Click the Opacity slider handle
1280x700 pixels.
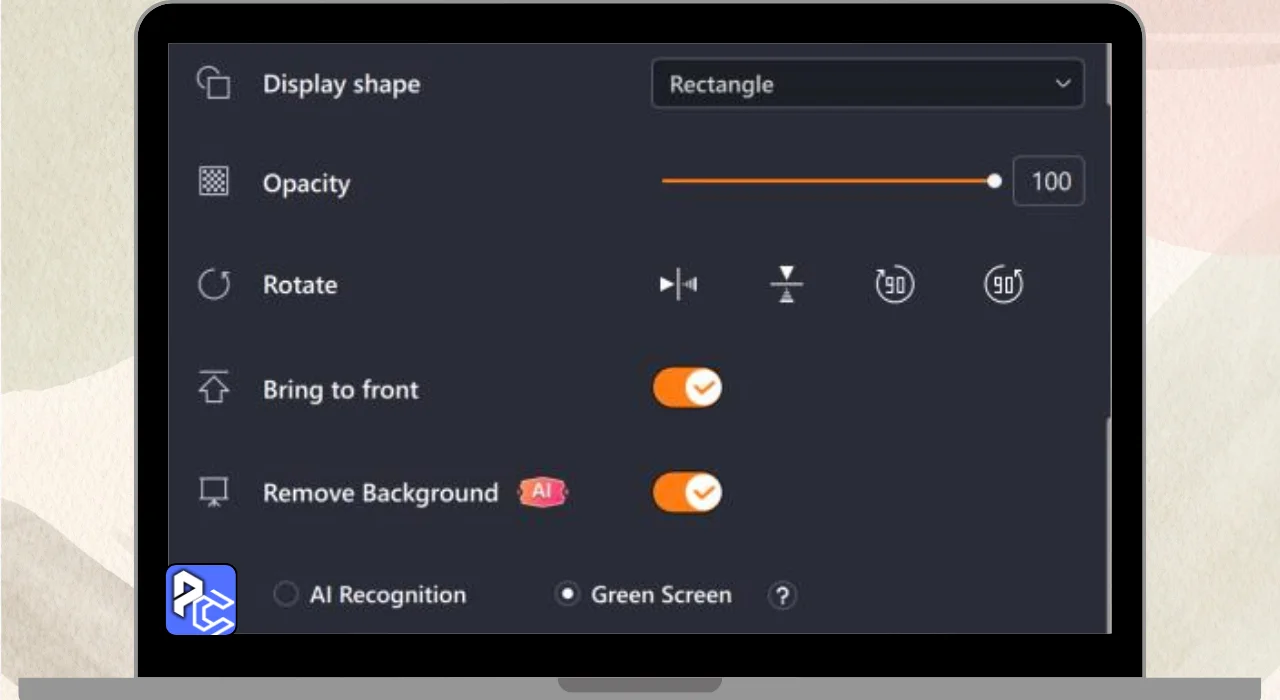(994, 181)
